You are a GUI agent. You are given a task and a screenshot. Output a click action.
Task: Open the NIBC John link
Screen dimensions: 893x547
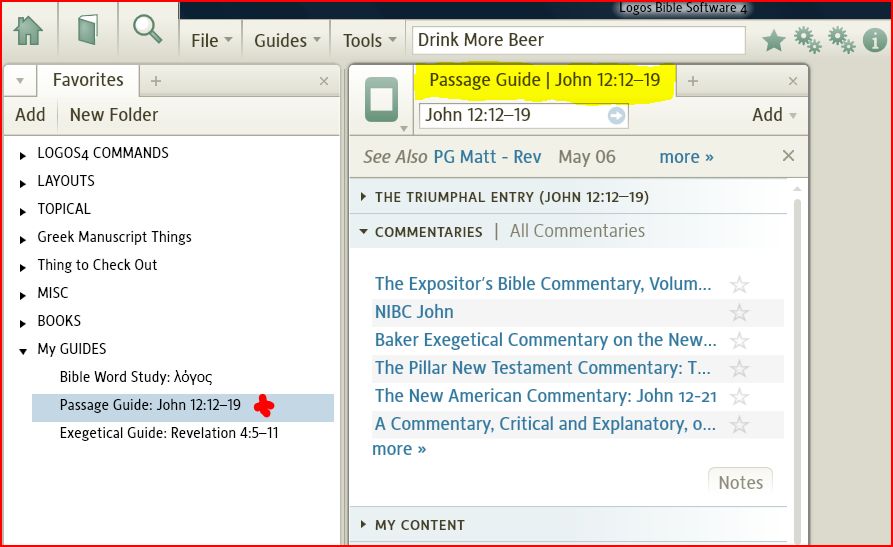coord(414,312)
